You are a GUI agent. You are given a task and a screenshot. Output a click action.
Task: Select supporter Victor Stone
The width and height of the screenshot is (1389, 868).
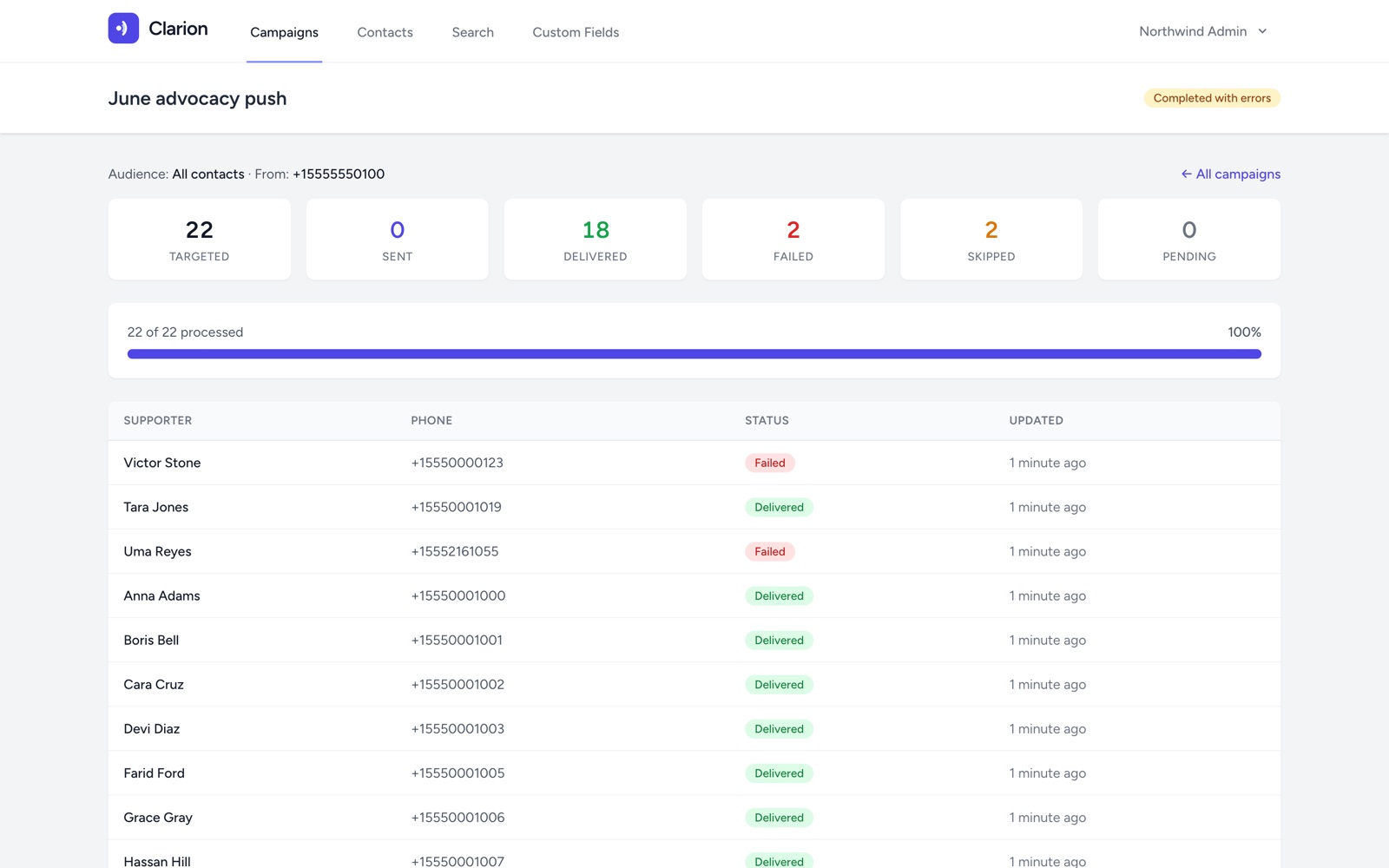[x=161, y=463]
